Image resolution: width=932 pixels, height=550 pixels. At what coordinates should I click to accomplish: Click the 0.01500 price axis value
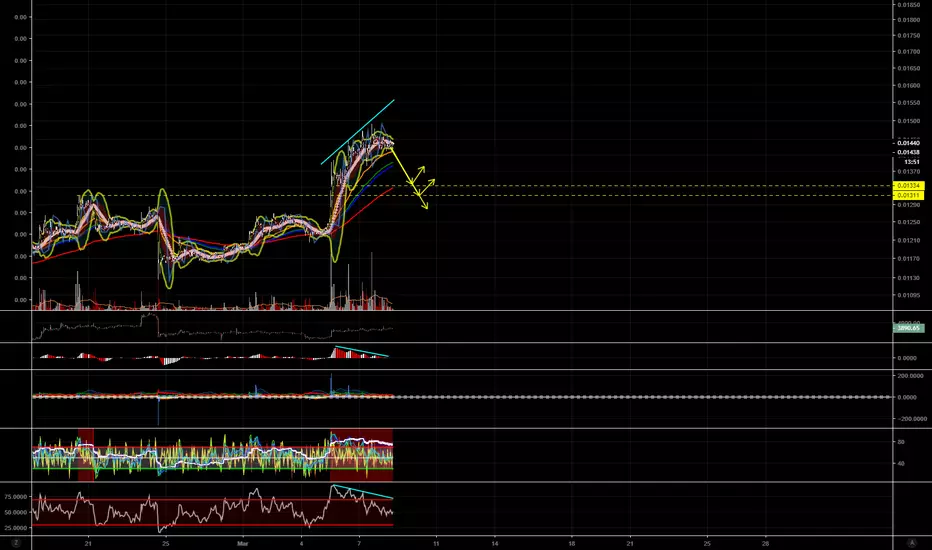[909, 121]
